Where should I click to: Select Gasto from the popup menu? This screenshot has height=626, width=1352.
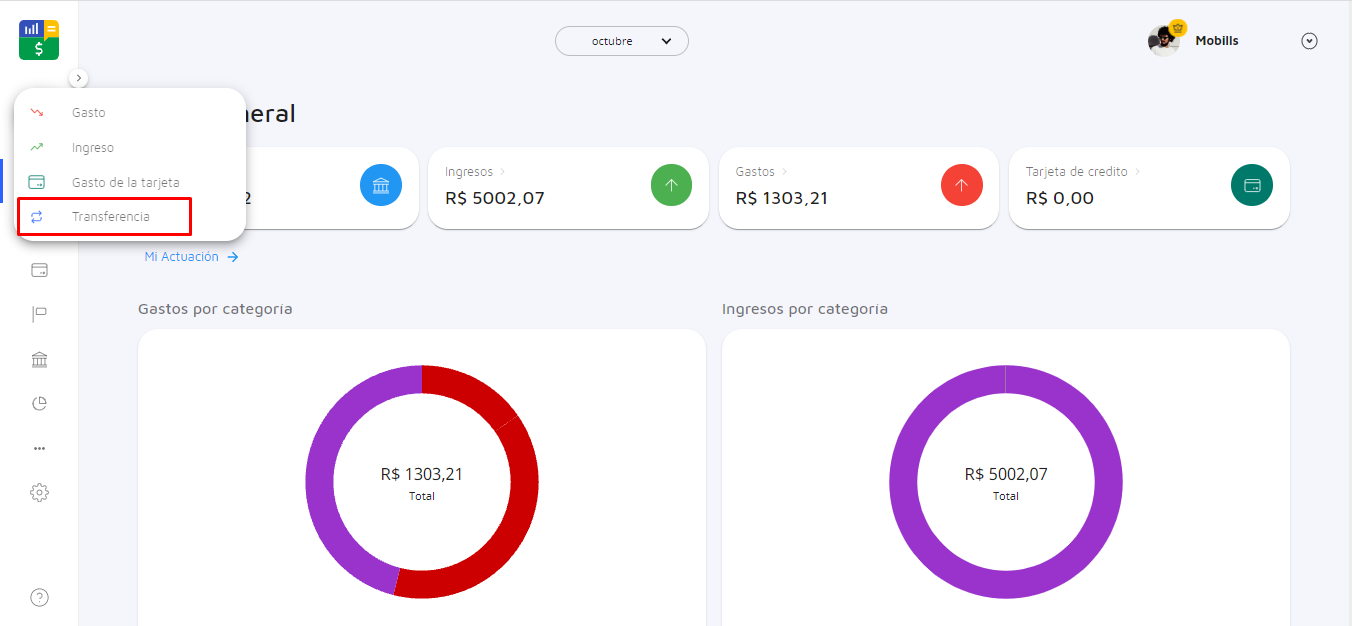click(x=88, y=113)
